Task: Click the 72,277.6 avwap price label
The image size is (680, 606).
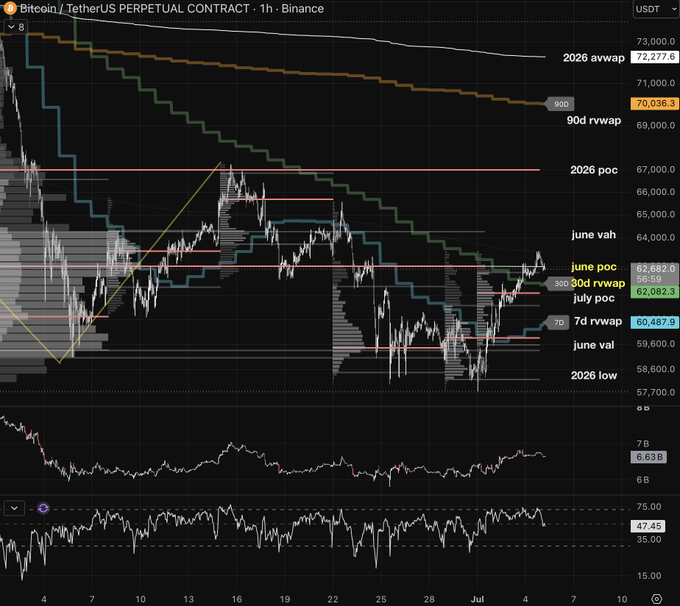Action: coord(654,57)
